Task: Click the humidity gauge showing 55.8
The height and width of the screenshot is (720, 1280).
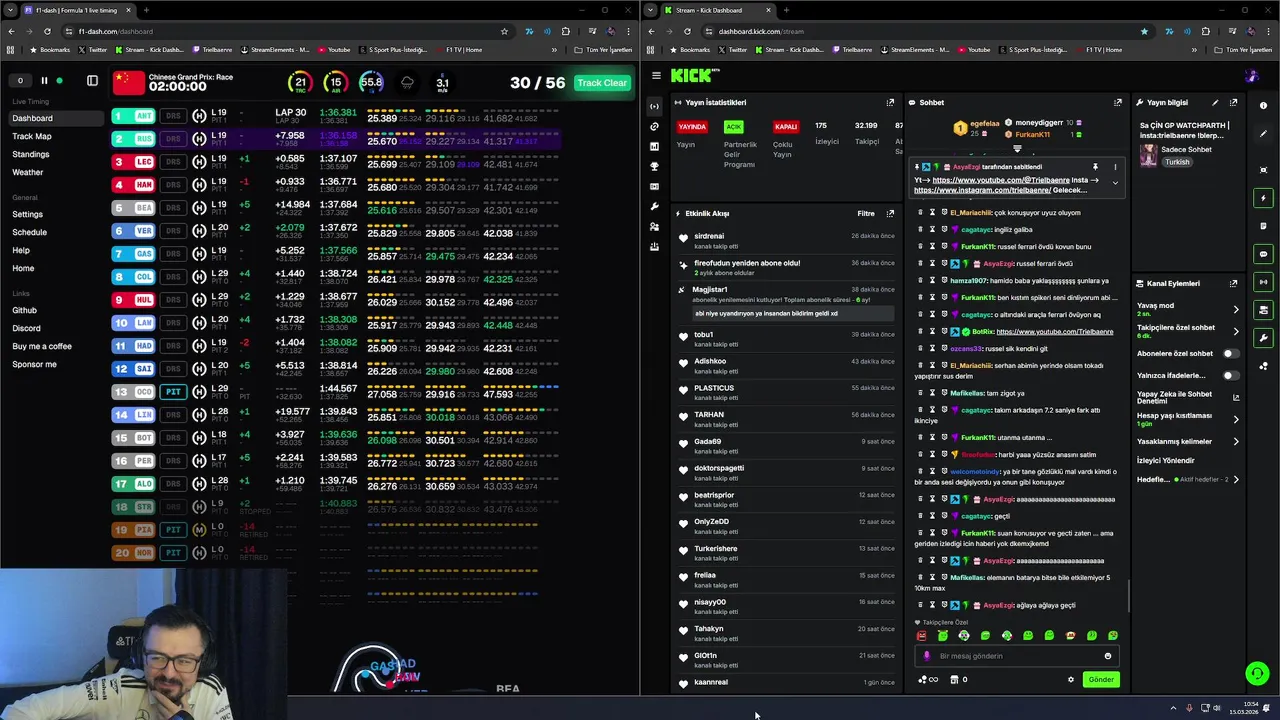Action: 371,83
